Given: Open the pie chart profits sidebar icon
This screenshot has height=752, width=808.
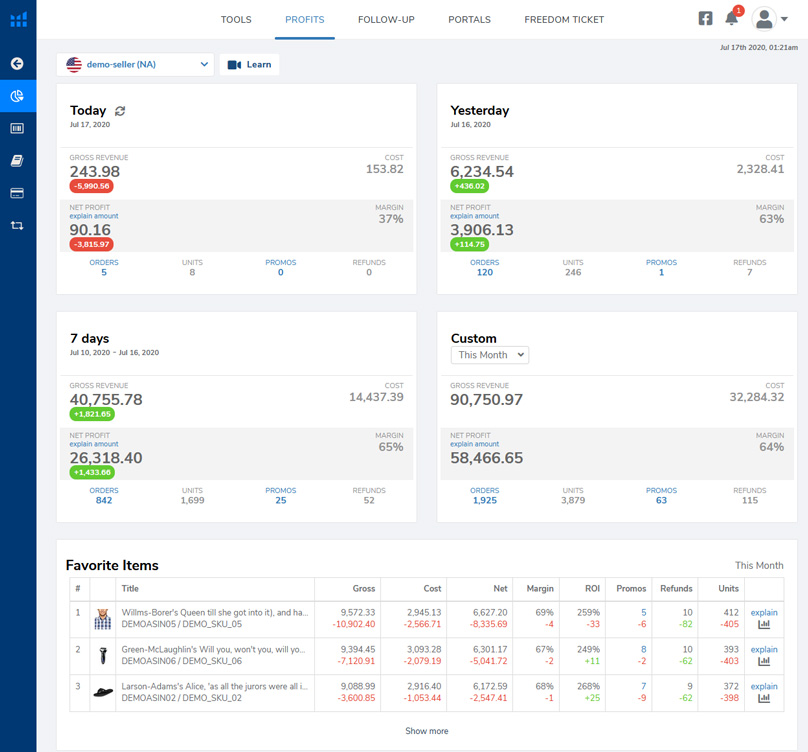Looking at the screenshot, I should [x=17, y=96].
